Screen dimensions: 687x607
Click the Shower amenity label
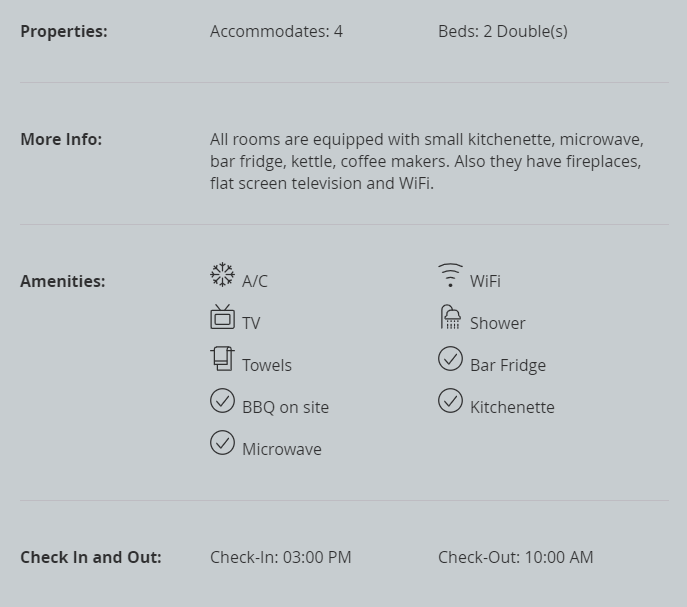[497, 323]
